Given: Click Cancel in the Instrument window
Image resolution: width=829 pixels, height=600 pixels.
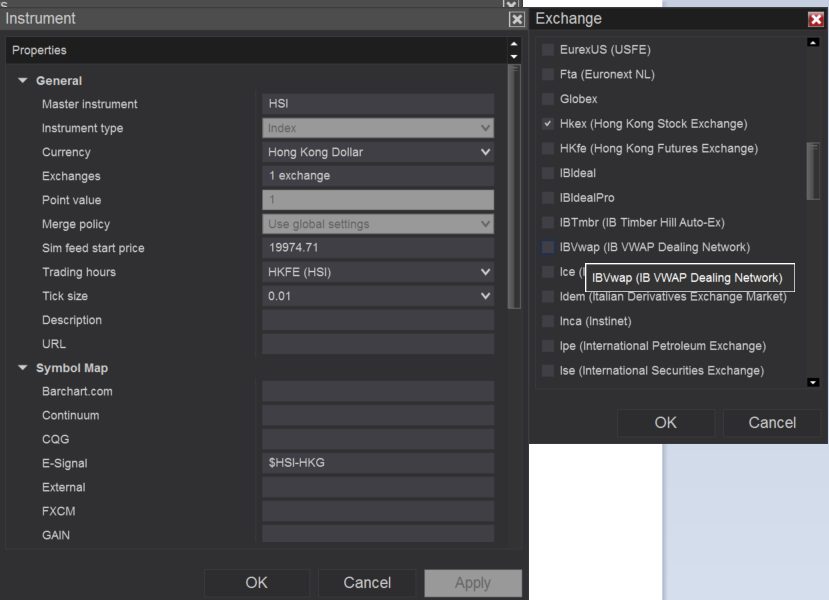Looking at the screenshot, I should pos(367,583).
